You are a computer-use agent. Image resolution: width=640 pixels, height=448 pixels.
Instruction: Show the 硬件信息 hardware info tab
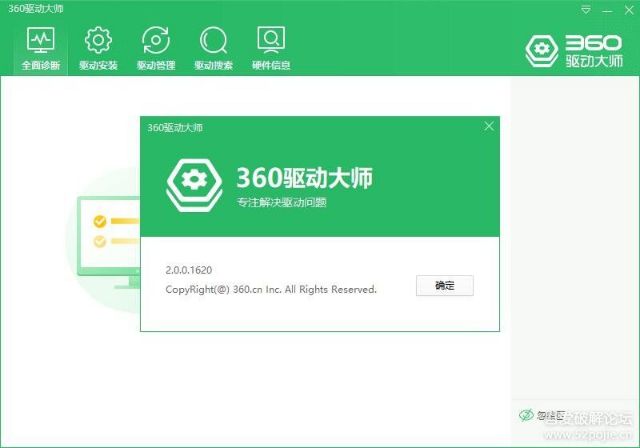pyautogui.click(x=271, y=49)
